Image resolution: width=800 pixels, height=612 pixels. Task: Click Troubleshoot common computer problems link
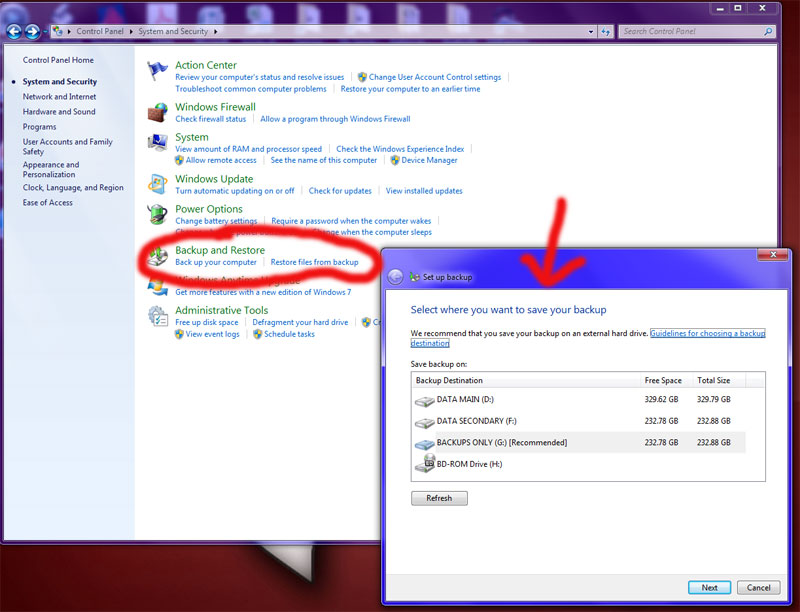coord(251,89)
